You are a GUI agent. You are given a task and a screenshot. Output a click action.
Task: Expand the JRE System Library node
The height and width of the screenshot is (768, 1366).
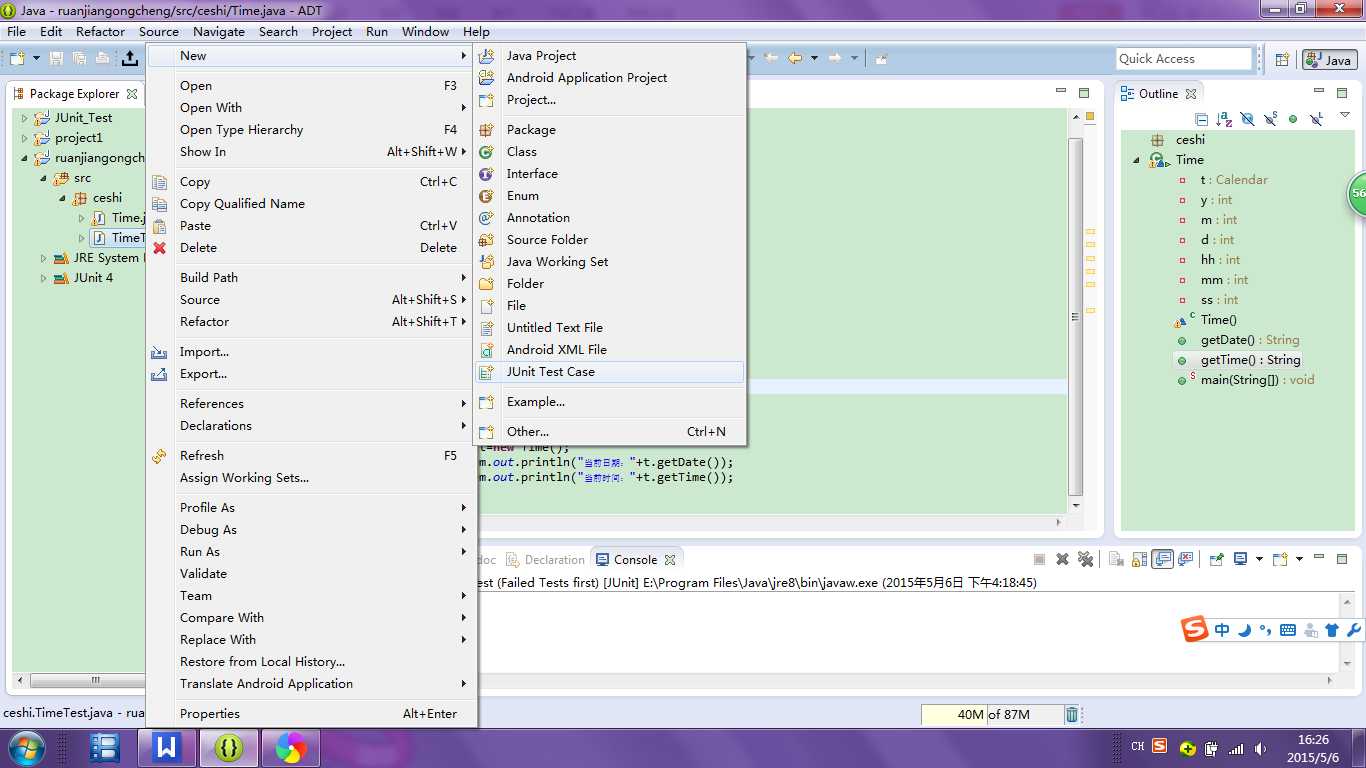43,258
